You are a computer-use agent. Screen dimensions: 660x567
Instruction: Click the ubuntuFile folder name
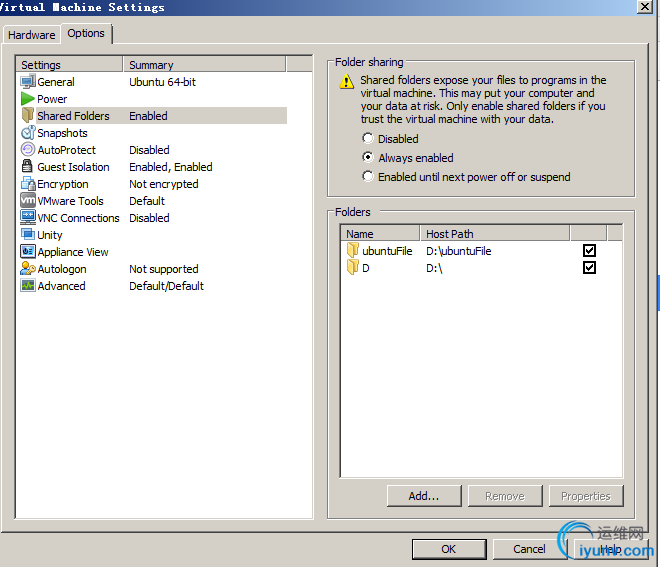387,251
